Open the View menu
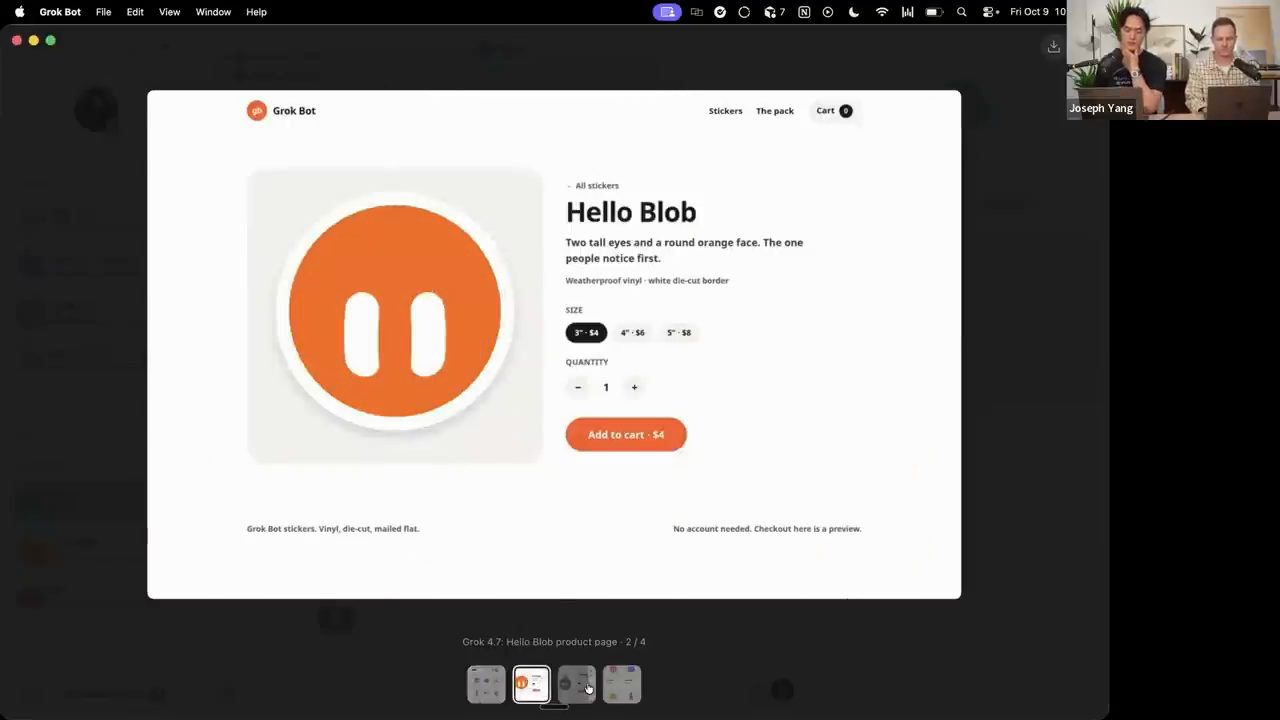 pyautogui.click(x=169, y=12)
